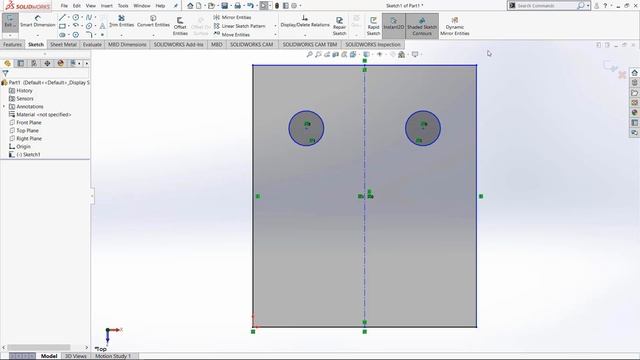This screenshot has width=640, height=360.
Task: Click Material not specified item
Action: (x=40, y=115)
